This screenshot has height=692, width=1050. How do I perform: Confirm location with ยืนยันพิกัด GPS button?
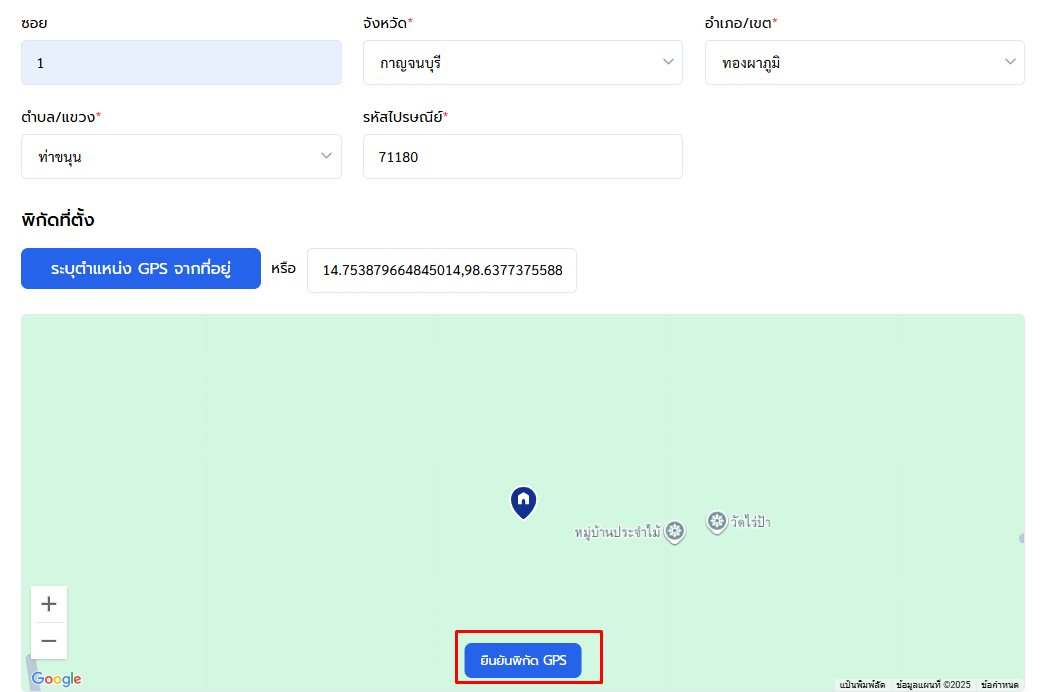523,660
